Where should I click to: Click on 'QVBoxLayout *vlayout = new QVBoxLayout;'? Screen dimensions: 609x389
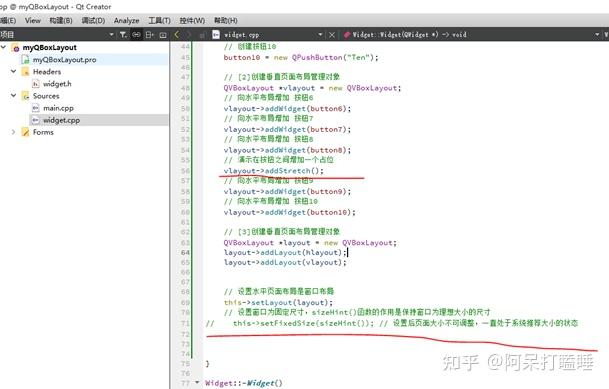tap(312, 88)
